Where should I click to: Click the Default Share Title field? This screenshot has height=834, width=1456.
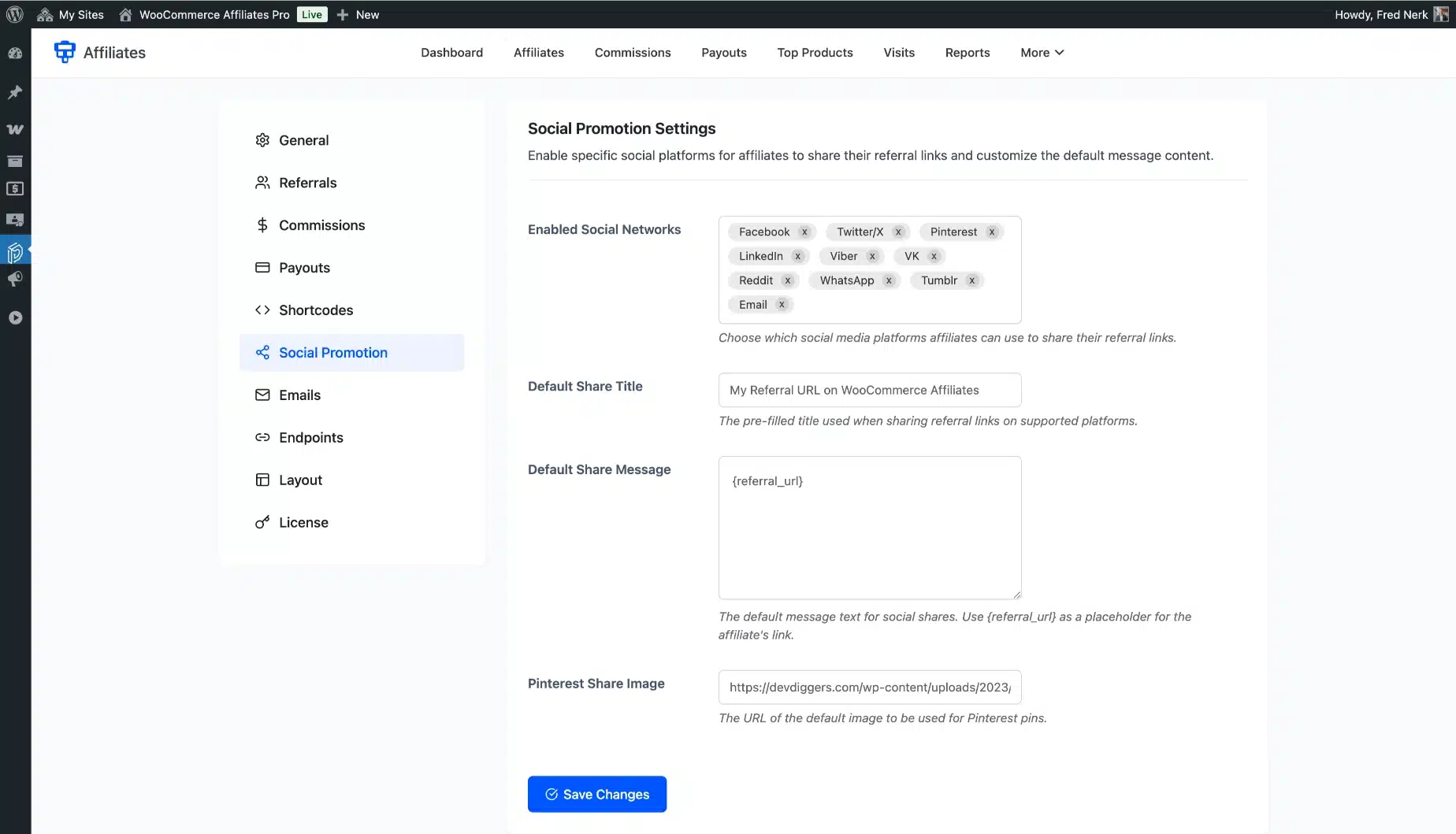(x=869, y=390)
